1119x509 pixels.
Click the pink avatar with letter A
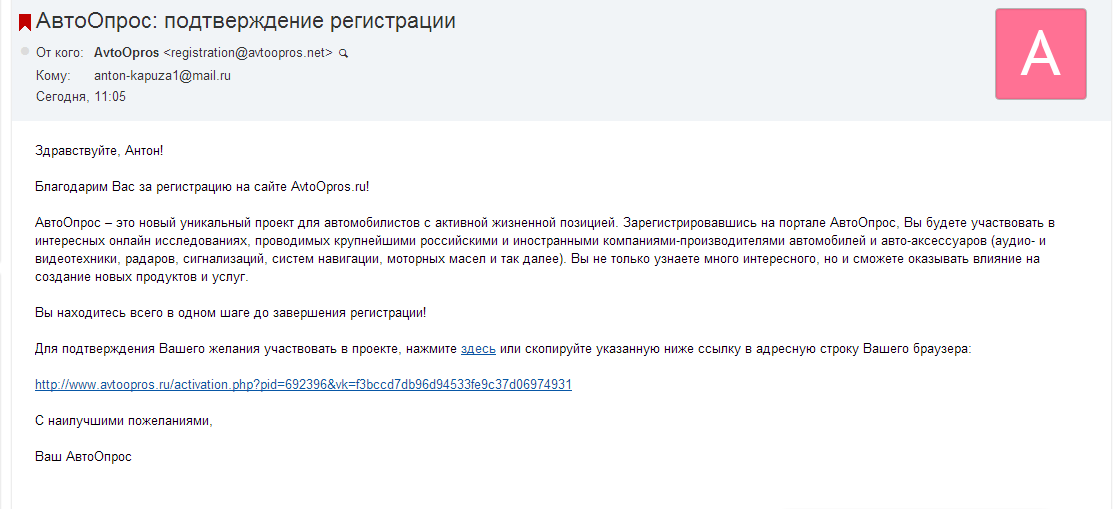pos(1040,54)
